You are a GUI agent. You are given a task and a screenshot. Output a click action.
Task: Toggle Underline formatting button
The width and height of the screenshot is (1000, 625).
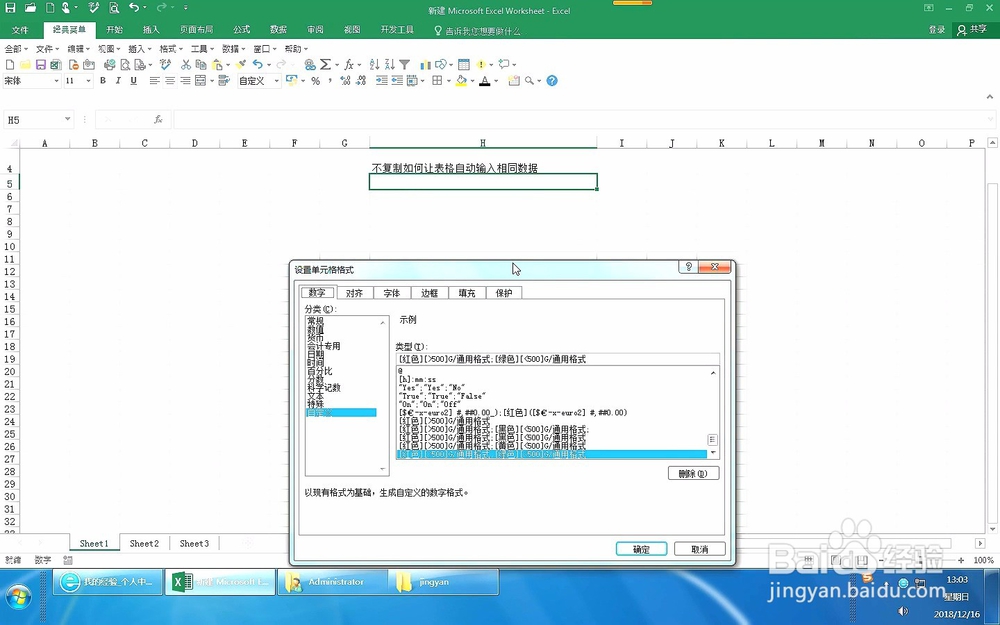pos(133,81)
